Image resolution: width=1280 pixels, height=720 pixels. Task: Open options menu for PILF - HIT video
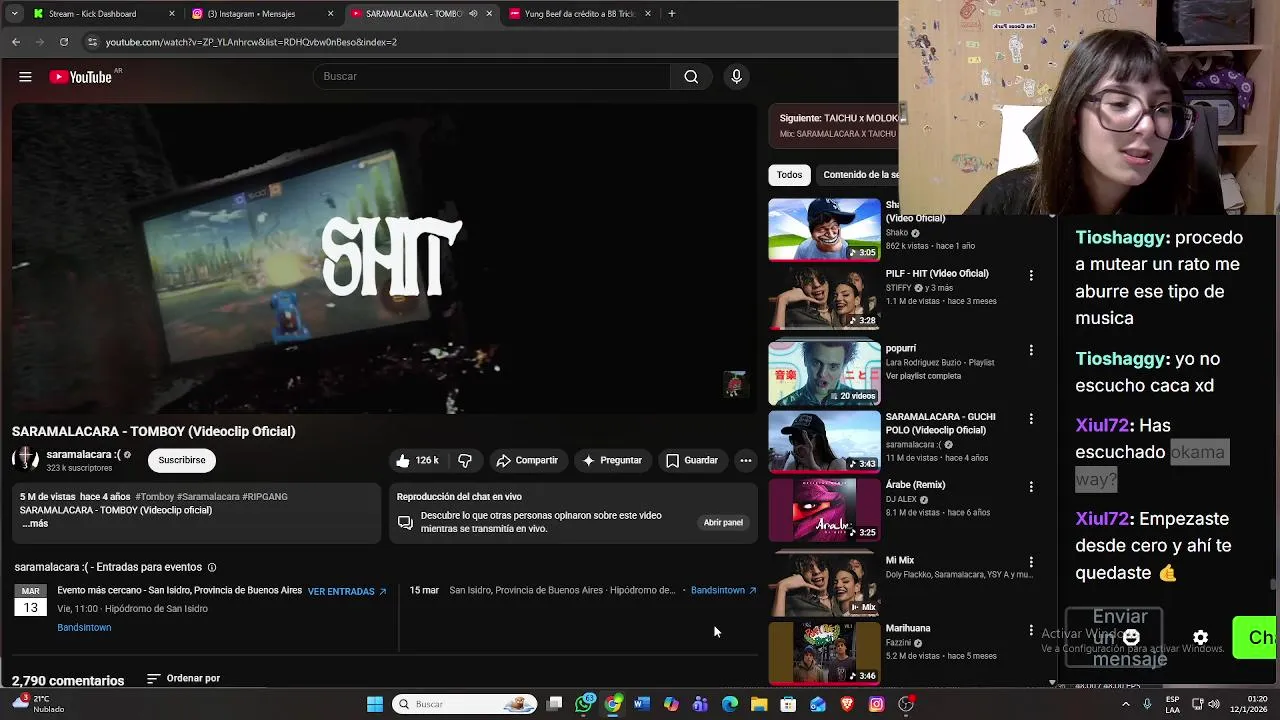1031,275
